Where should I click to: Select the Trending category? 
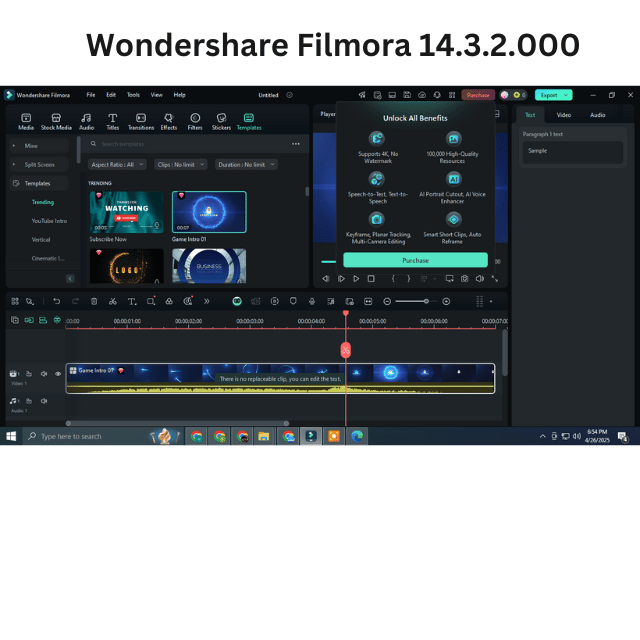point(42,202)
